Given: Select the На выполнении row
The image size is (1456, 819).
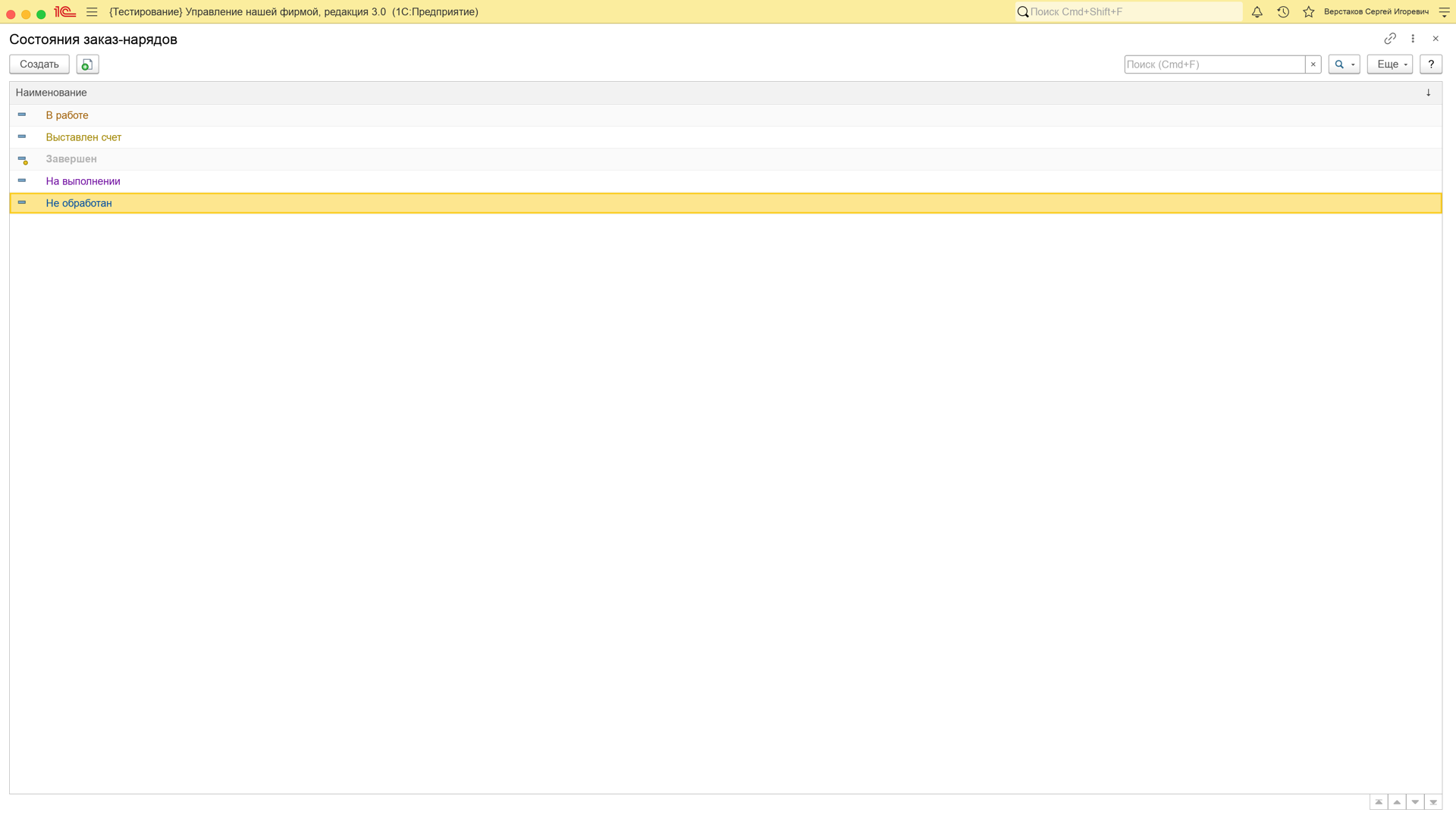Looking at the screenshot, I should pyautogui.click(x=726, y=181).
